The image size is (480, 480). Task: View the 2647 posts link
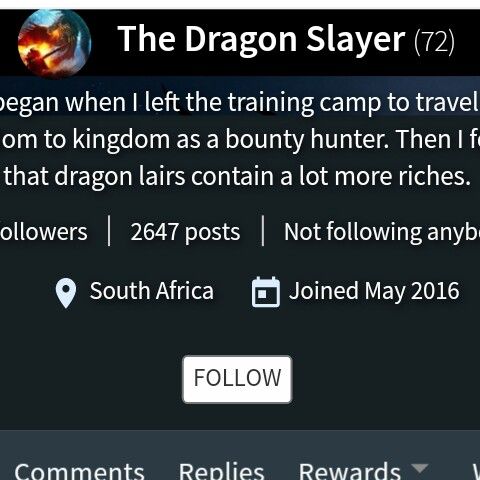pyautogui.click(x=185, y=231)
